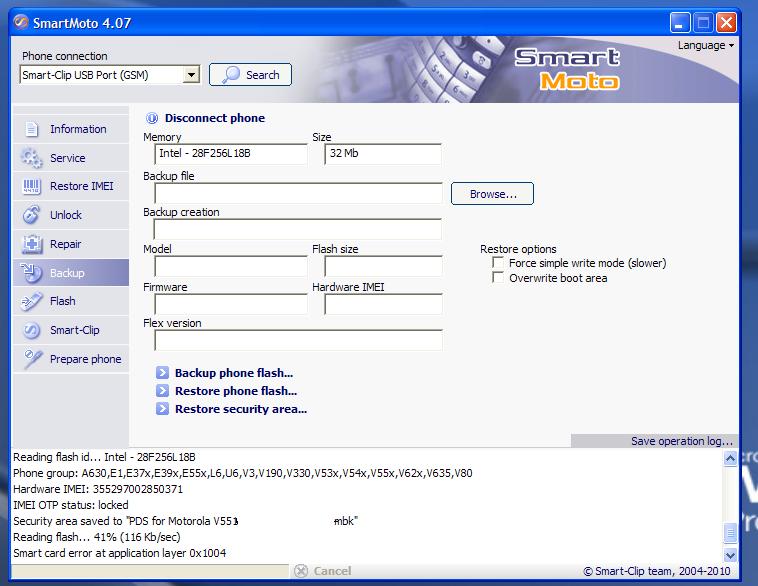This screenshot has width=758, height=586.
Task: Enable Overwrite boot area checkbox
Action: [x=497, y=278]
